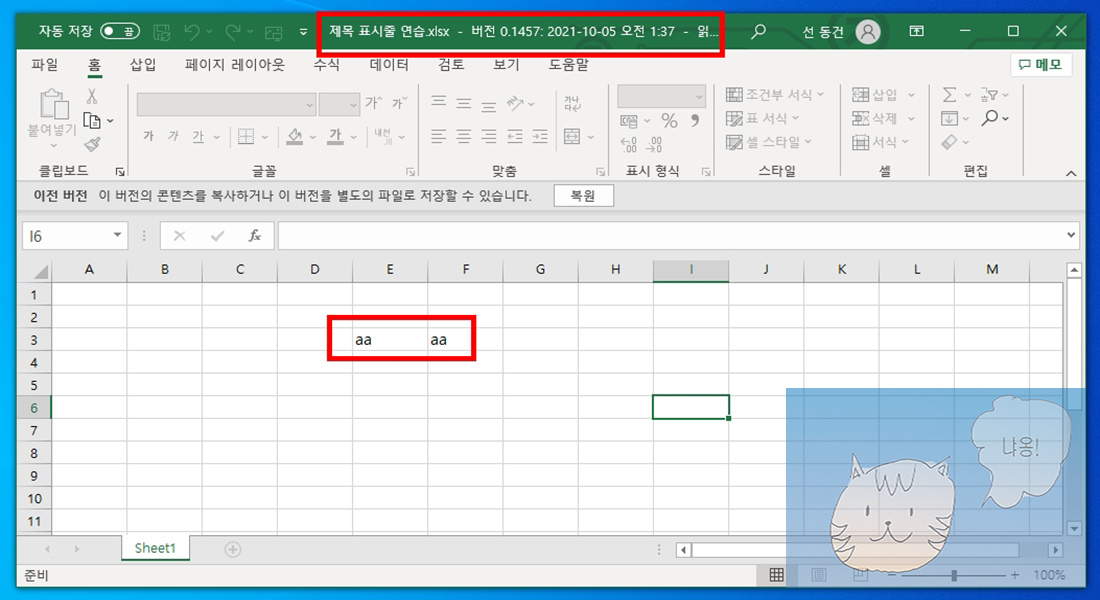
Task: Switch to the 삽입 (Insert) tab
Action: (143, 65)
